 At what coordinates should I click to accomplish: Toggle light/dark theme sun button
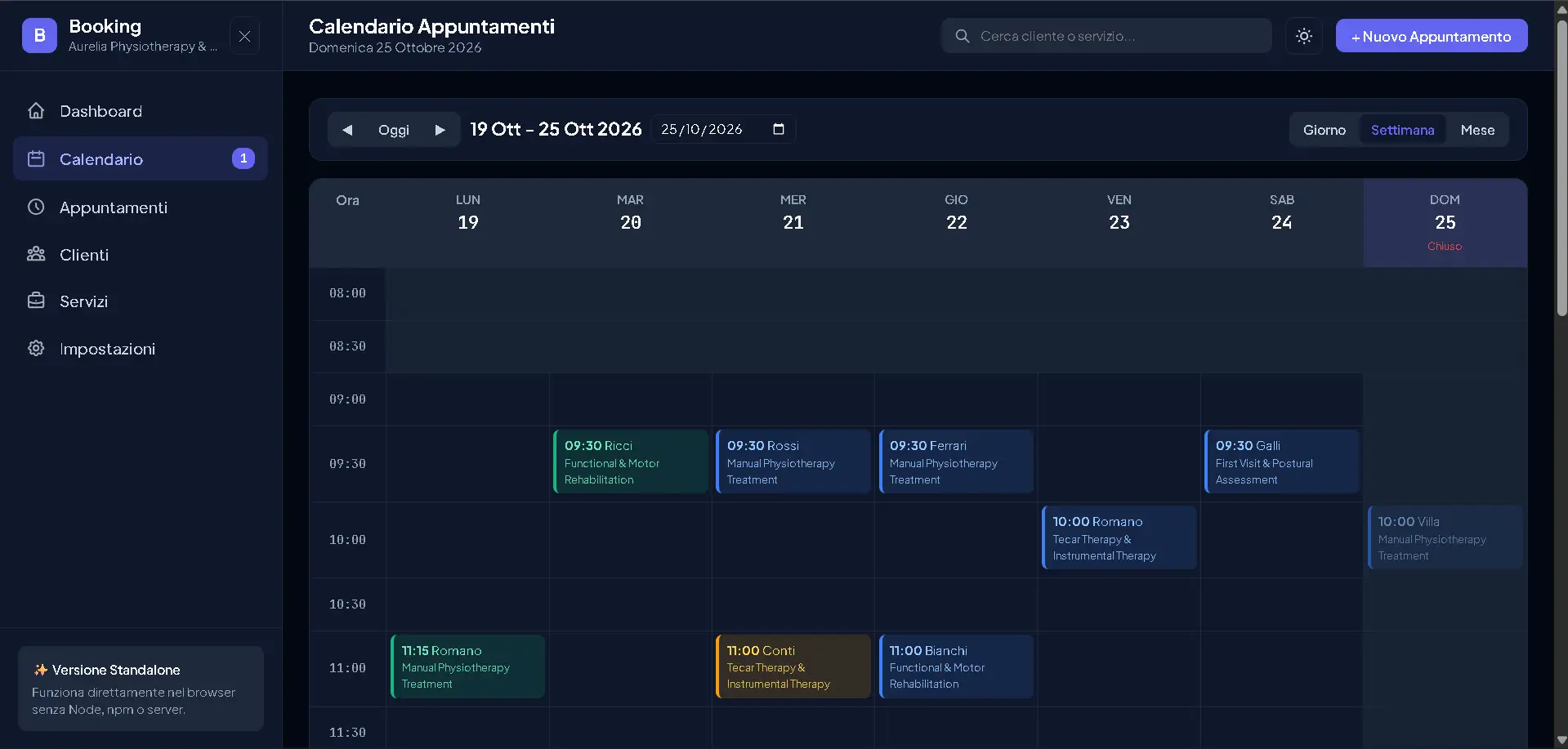coord(1304,36)
